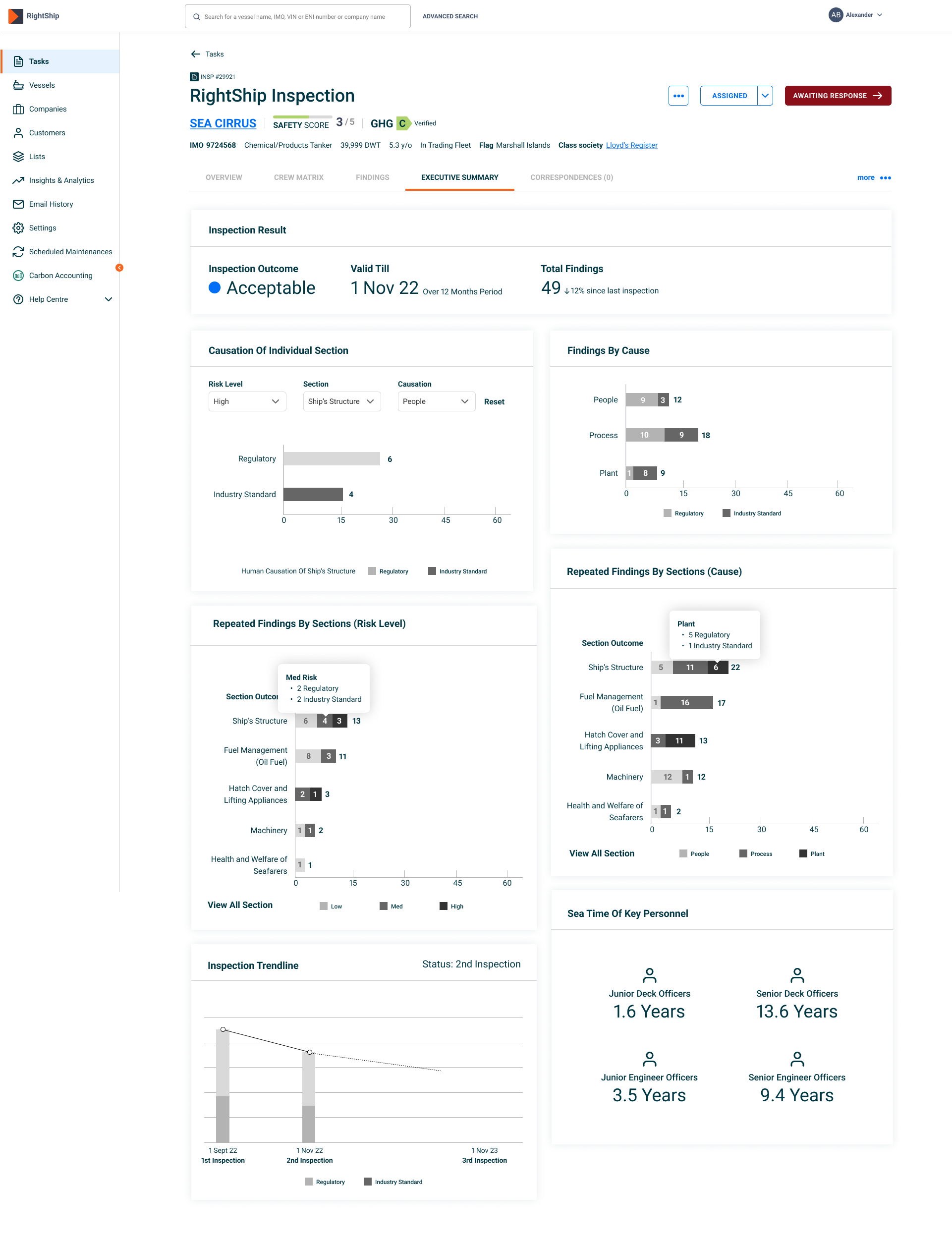Screen dimensions: 952x1244
Task: Switch to the Crew Matrix tab
Action: pos(299,177)
